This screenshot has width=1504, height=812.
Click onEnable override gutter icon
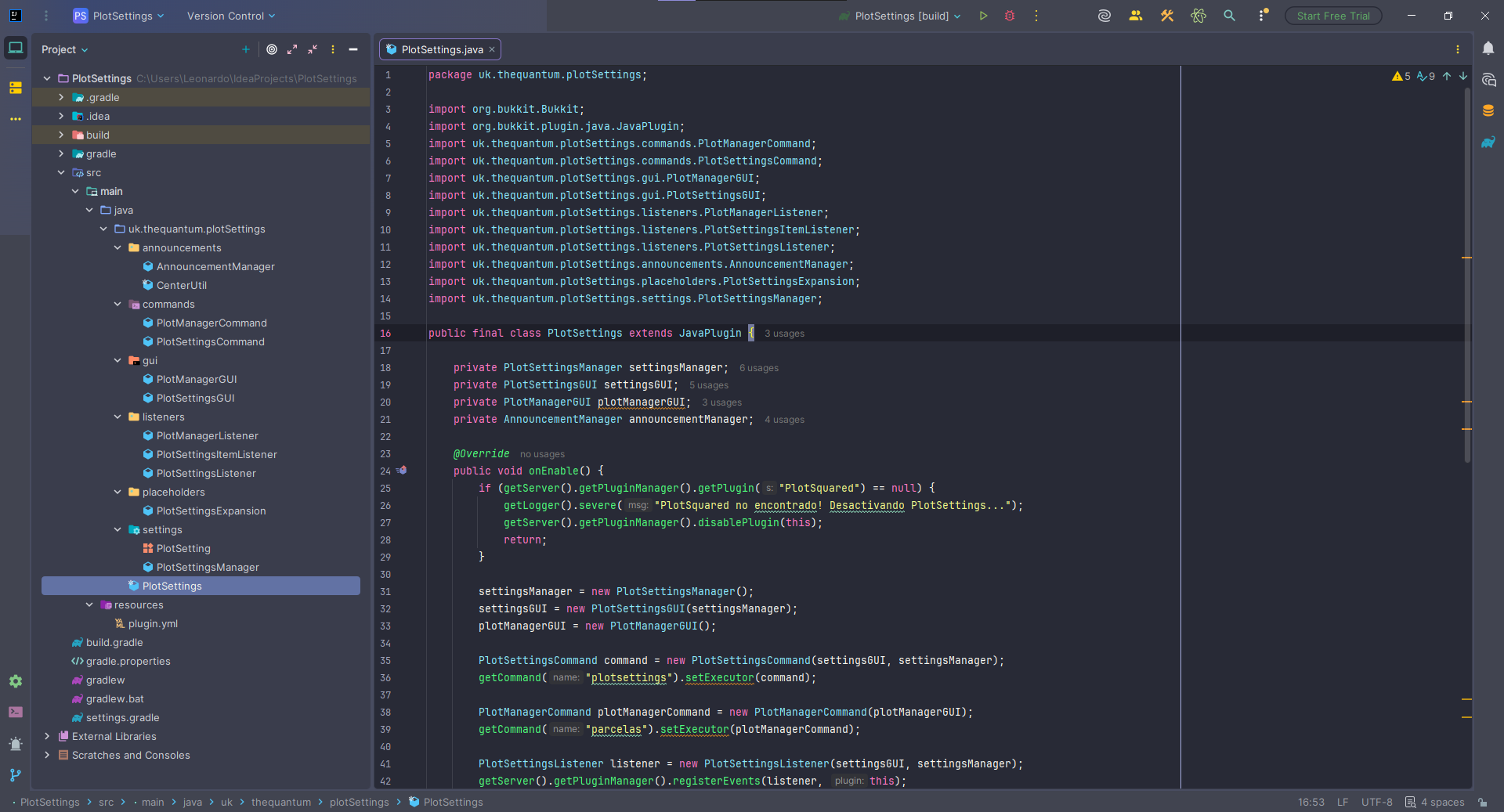coord(402,471)
